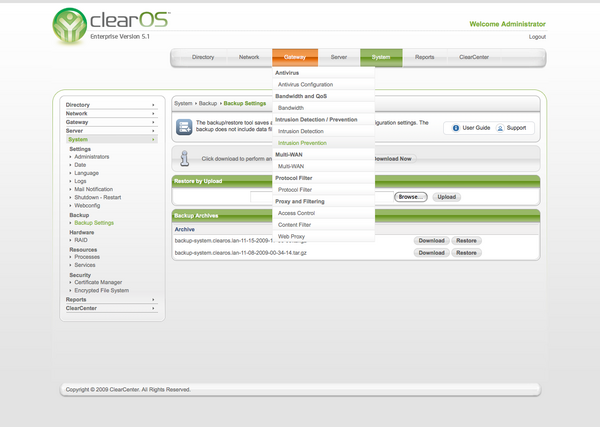Open the Server top menu
The width and height of the screenshot is (600, 427).
click(x=339, y=57)
